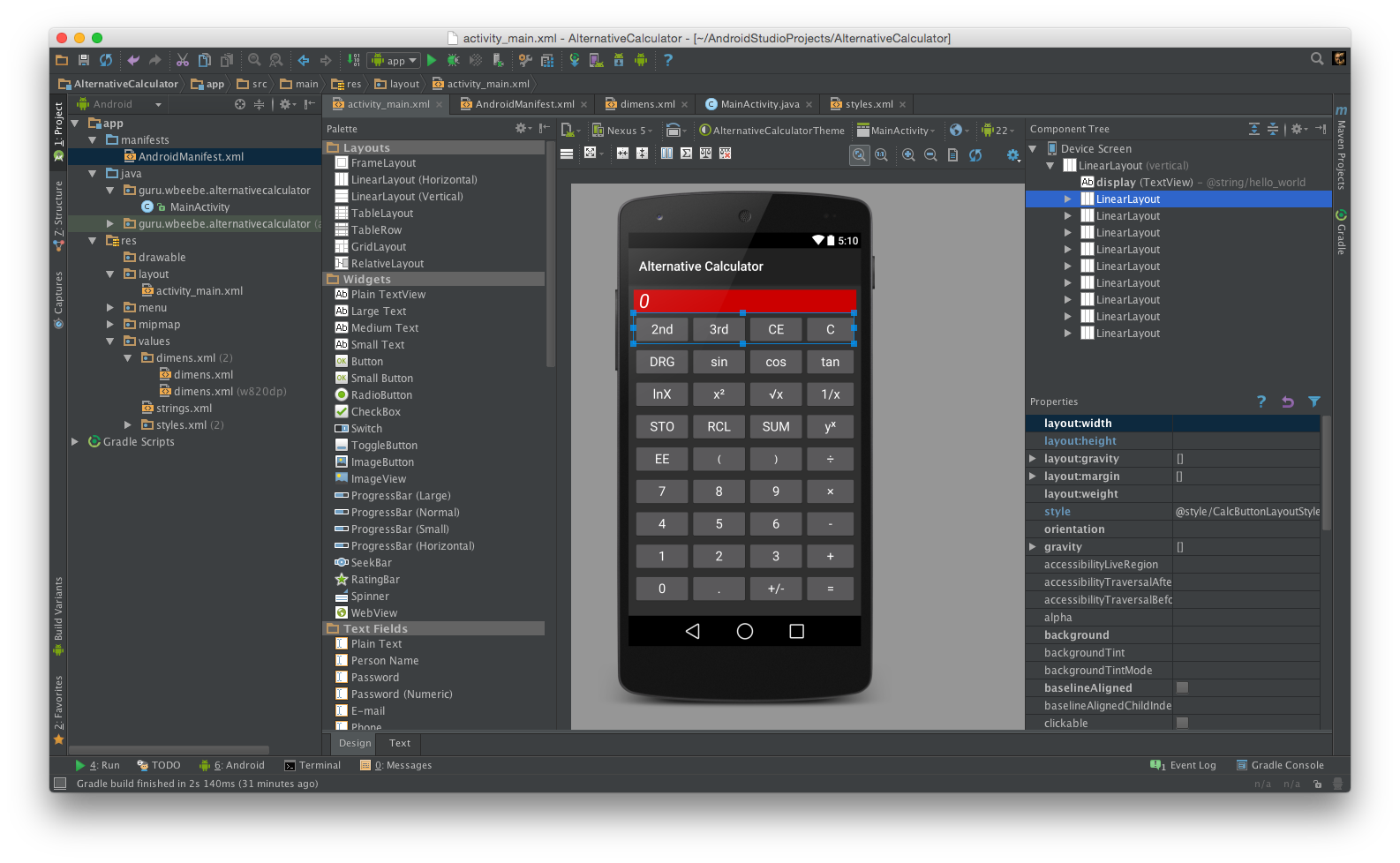Open the 4: Run tool window

coord(97,765)
